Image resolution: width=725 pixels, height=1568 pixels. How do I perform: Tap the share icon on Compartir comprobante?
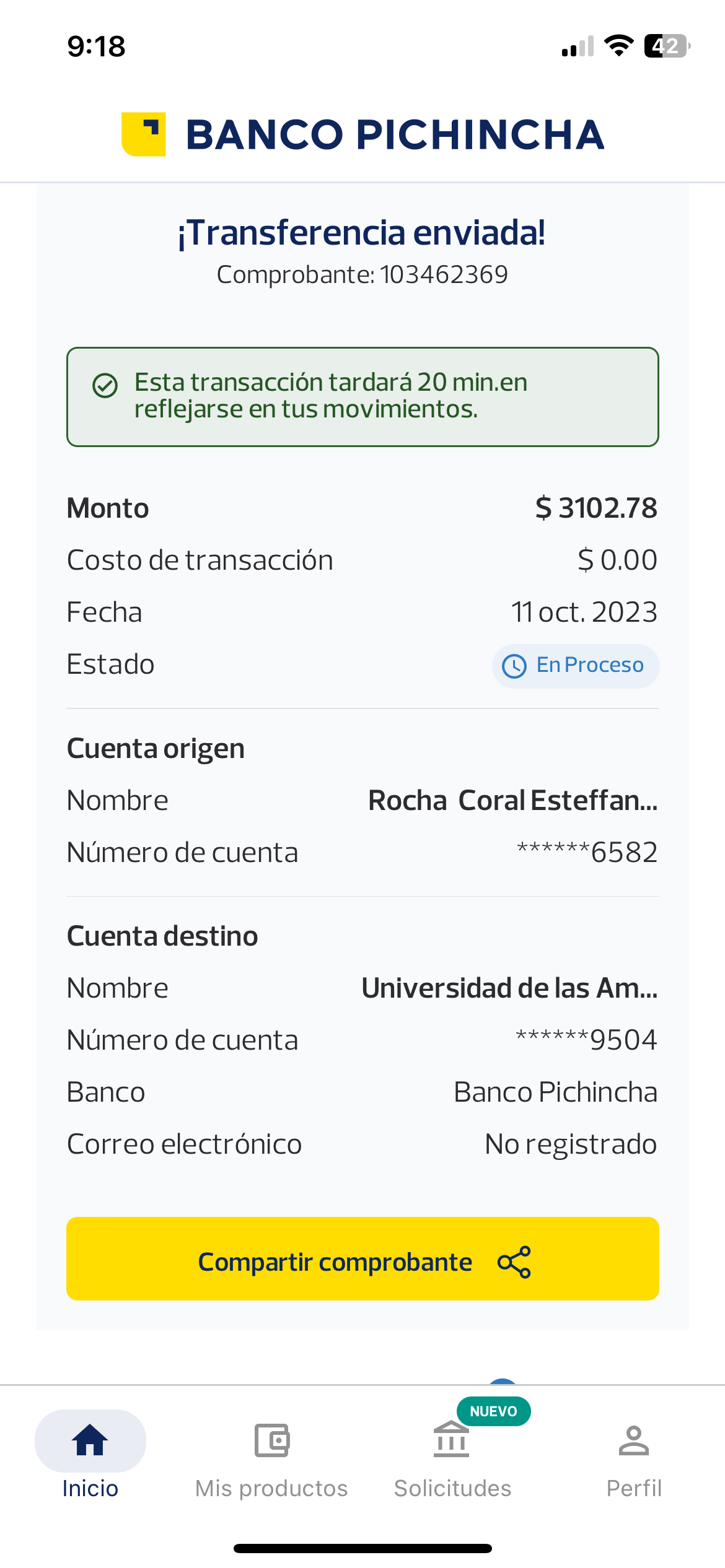pyautogui.click(x=514, y=1262)
